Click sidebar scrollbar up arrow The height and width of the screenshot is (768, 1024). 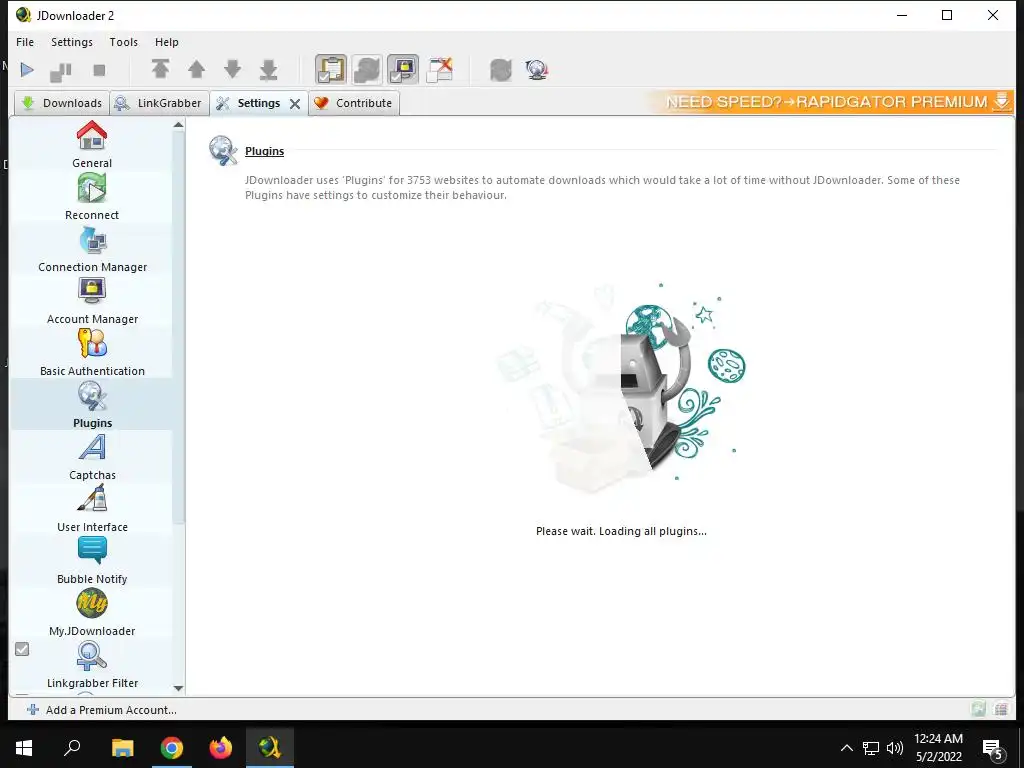pos(178,125)
